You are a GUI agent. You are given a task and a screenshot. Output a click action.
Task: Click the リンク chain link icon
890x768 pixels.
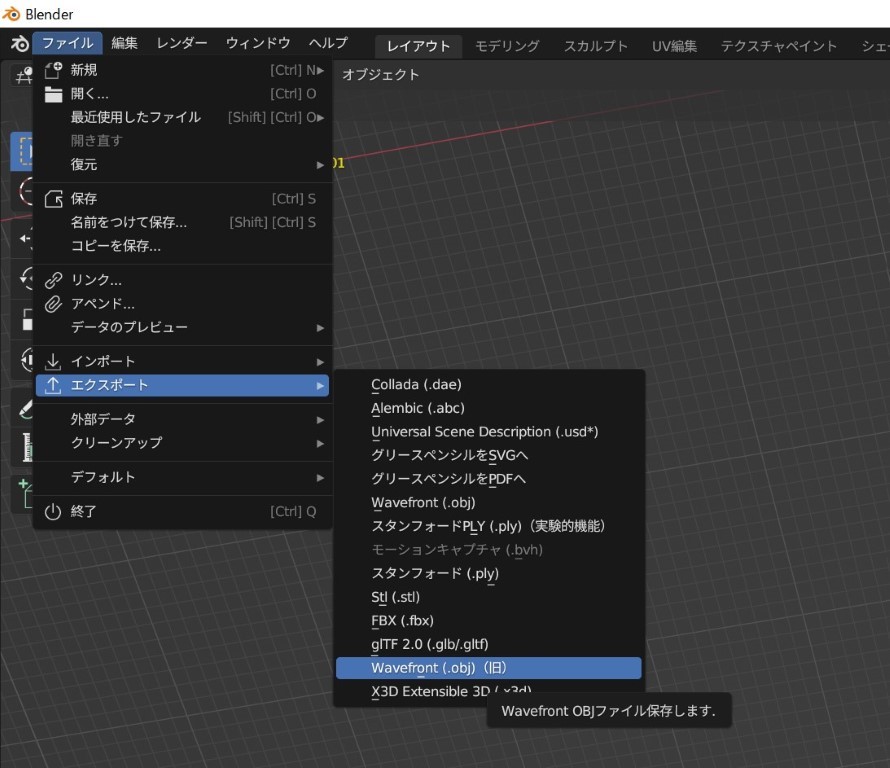click(x=54, y=280)
